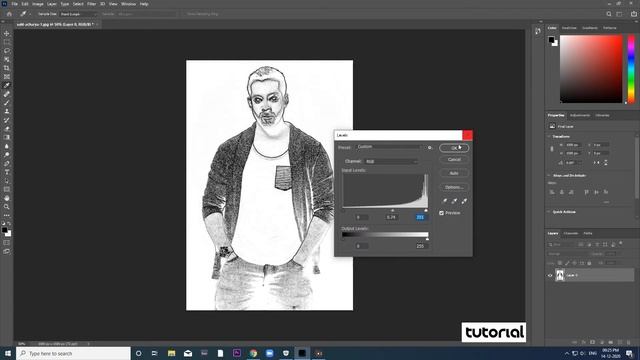
Task: Click Options... in the Levels dialog
Action: [x=454, y=187]
